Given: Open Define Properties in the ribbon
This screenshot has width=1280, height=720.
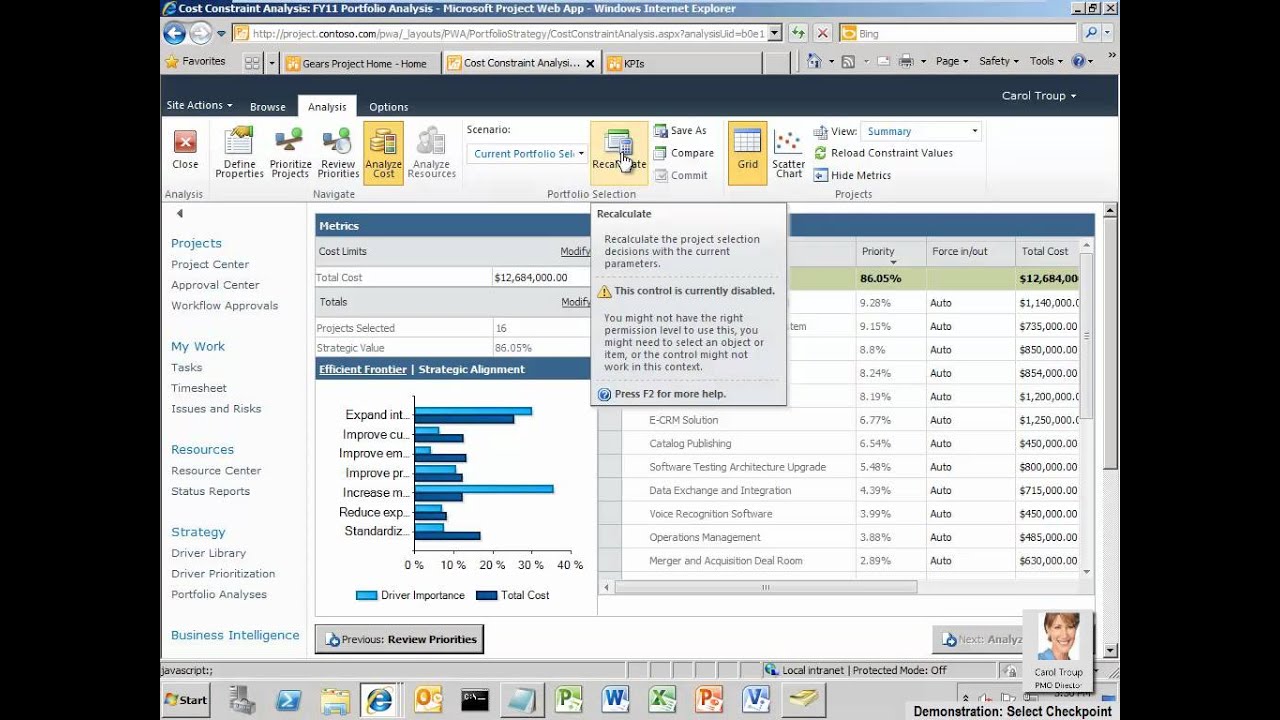Looking at the screenshot, I should pyautogui.click(x=239, y=153).
